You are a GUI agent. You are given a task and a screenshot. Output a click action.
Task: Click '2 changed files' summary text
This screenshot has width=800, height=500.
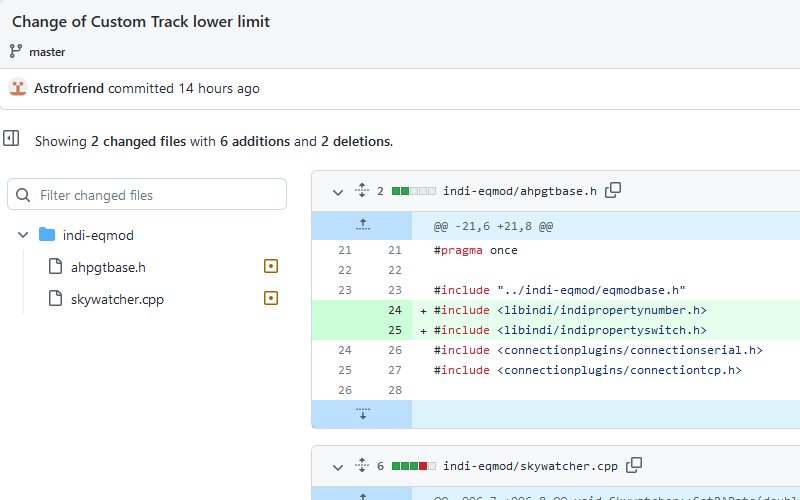pyautogui.click(x=138, y=141)
